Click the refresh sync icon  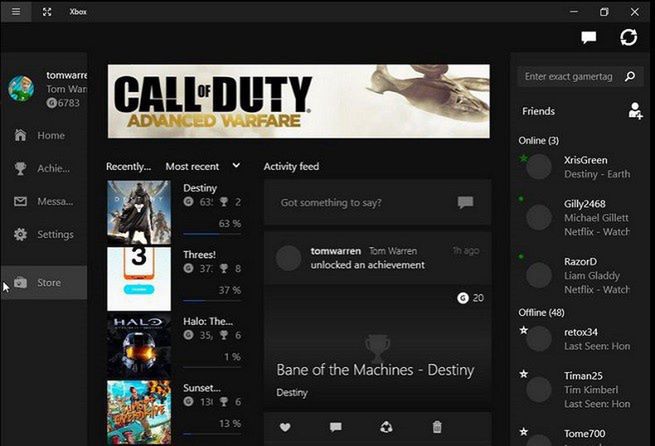[628, 37]
